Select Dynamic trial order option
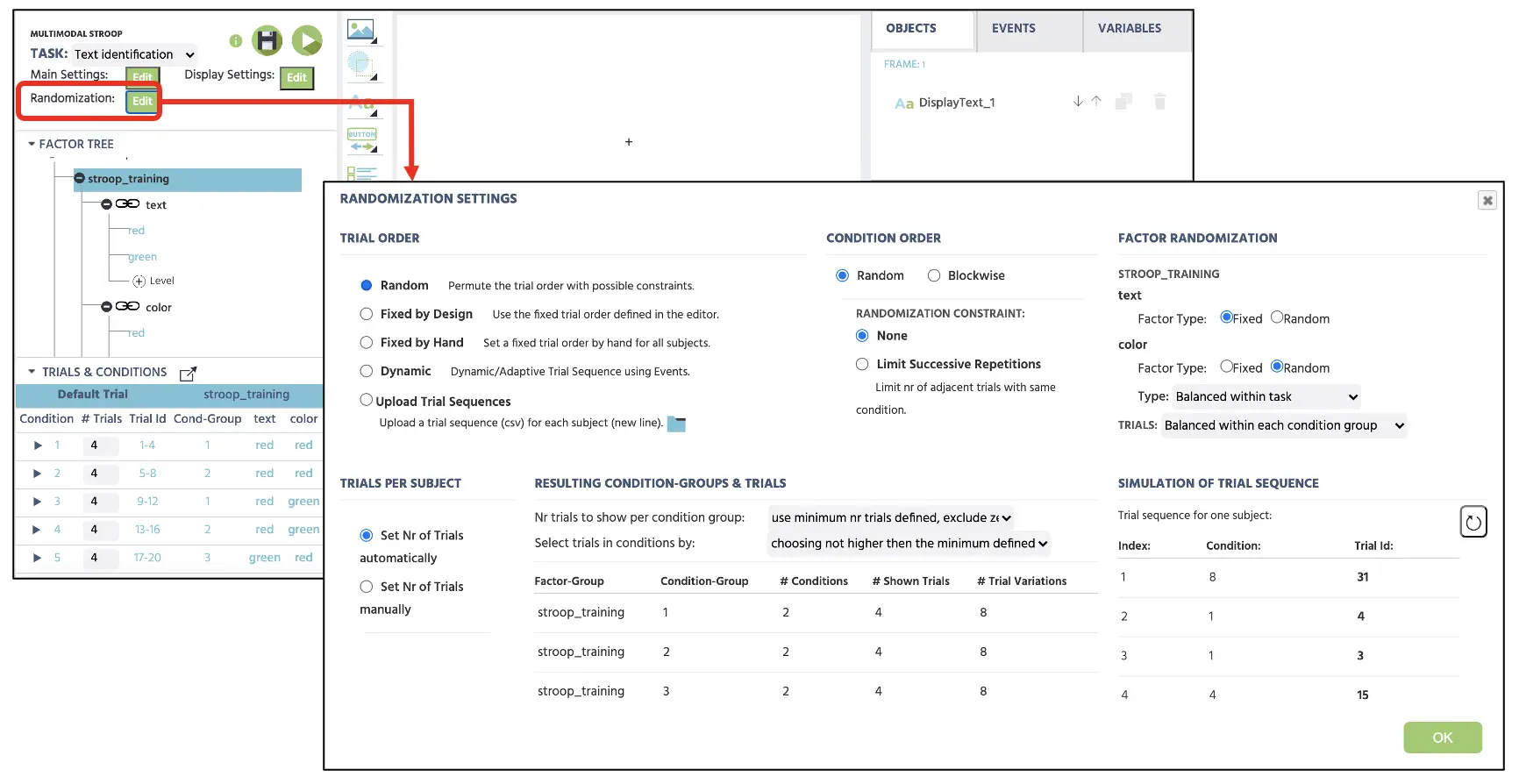This screenshot has height=784, width=1519. (367, 371)
